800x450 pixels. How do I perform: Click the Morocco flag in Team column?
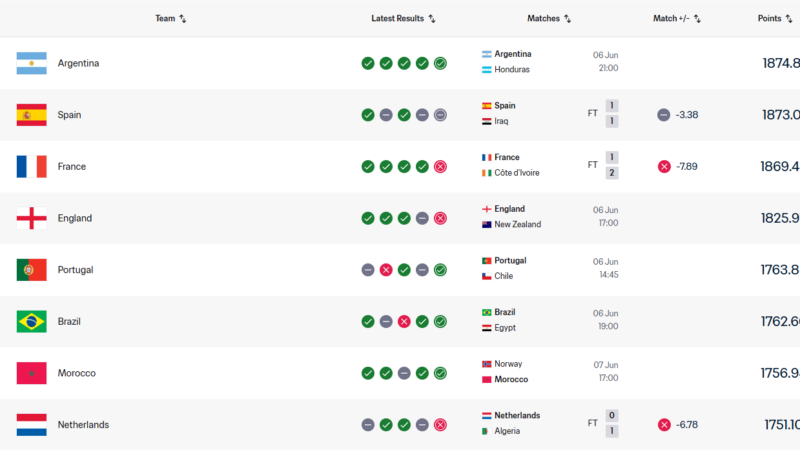32,373
